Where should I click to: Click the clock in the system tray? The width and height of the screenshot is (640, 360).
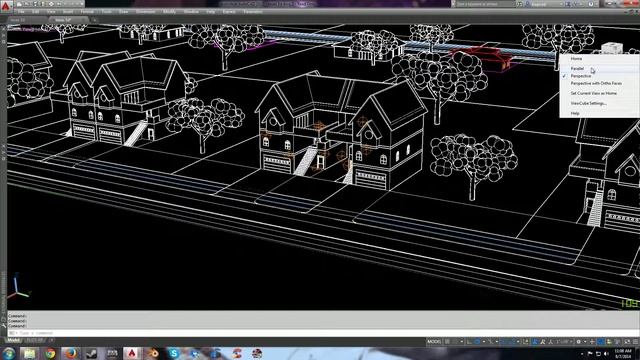(x=623, y=353)
